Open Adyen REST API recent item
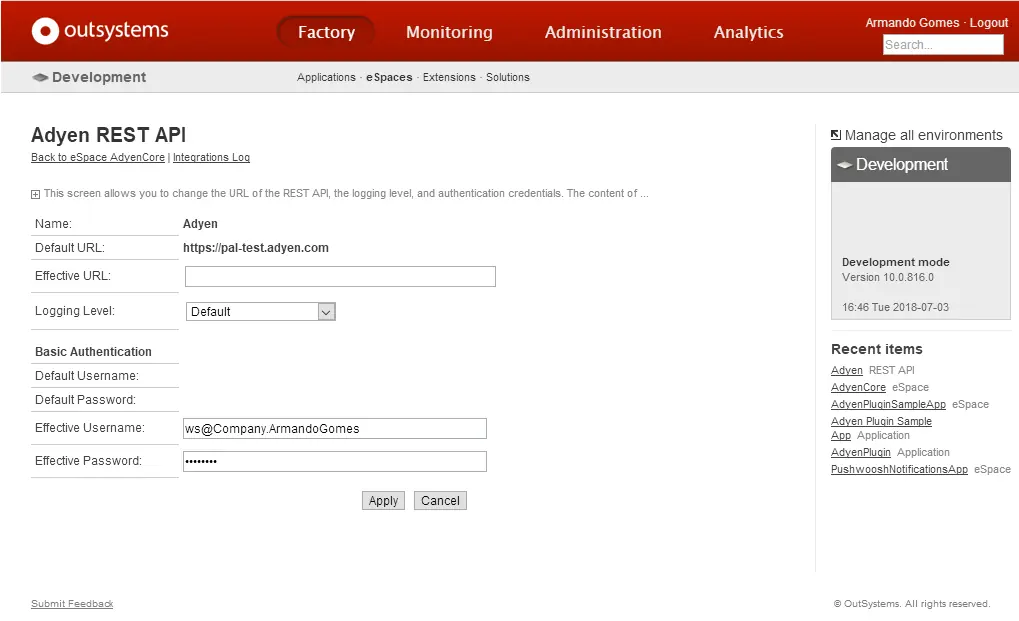The image size is (1019, 621). click(847, 370)
